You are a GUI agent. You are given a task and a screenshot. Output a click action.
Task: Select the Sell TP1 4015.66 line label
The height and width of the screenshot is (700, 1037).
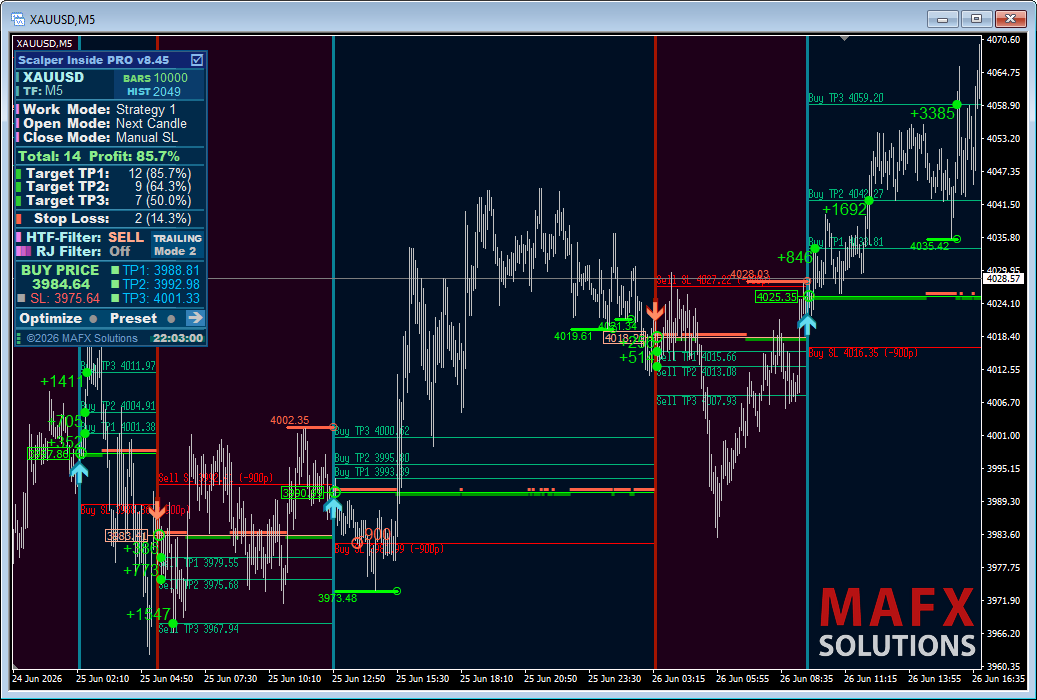[x=696, y=357]
